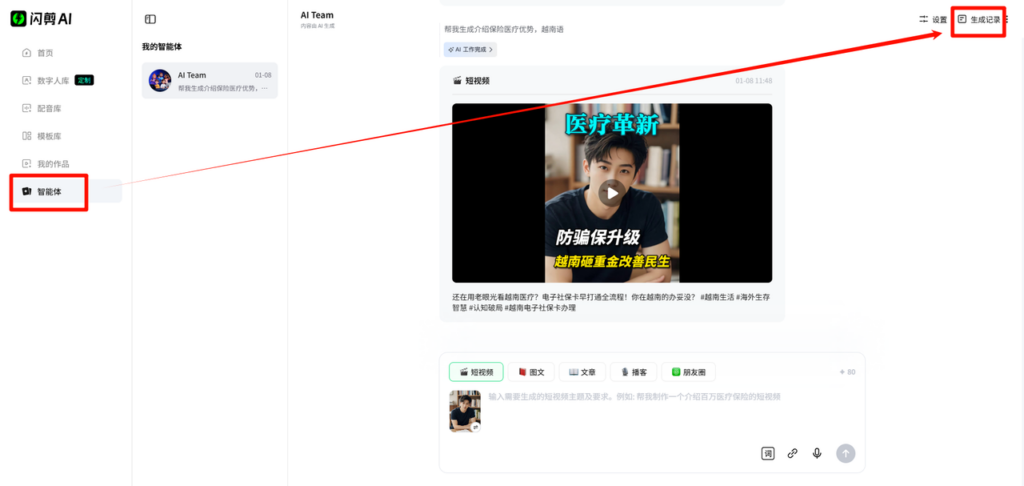The image size is (1024, 486).
Task: Open 设置 settings at top right
Action: 932,19
